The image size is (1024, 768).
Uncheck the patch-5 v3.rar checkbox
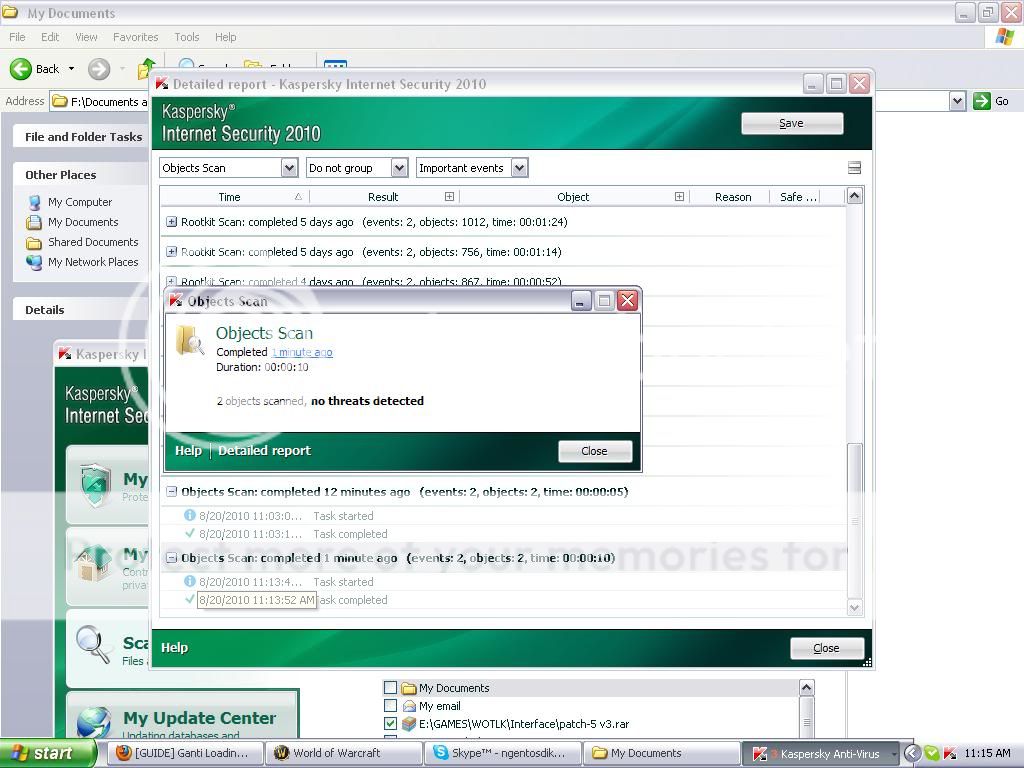pyautogui.click(x=391, y=723)
